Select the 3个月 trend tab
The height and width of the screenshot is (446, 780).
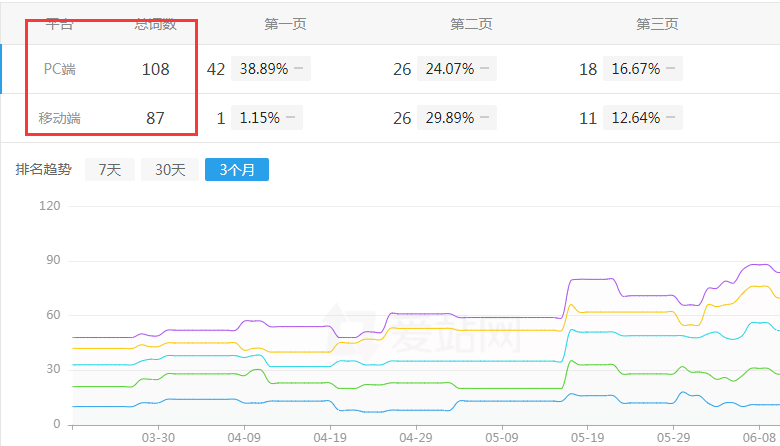tap(236, 170)
